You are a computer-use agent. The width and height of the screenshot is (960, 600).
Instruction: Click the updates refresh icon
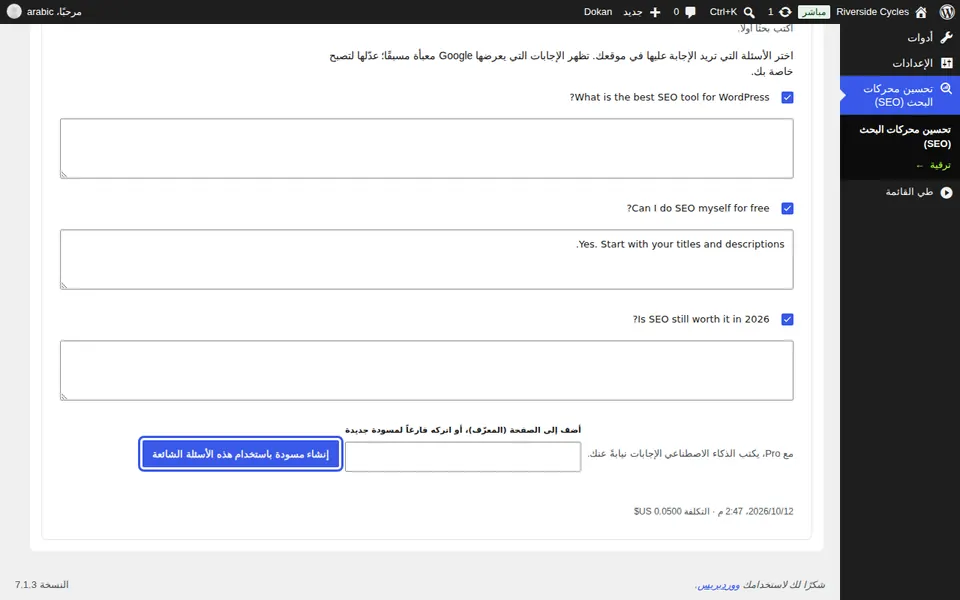pos(785,12)
